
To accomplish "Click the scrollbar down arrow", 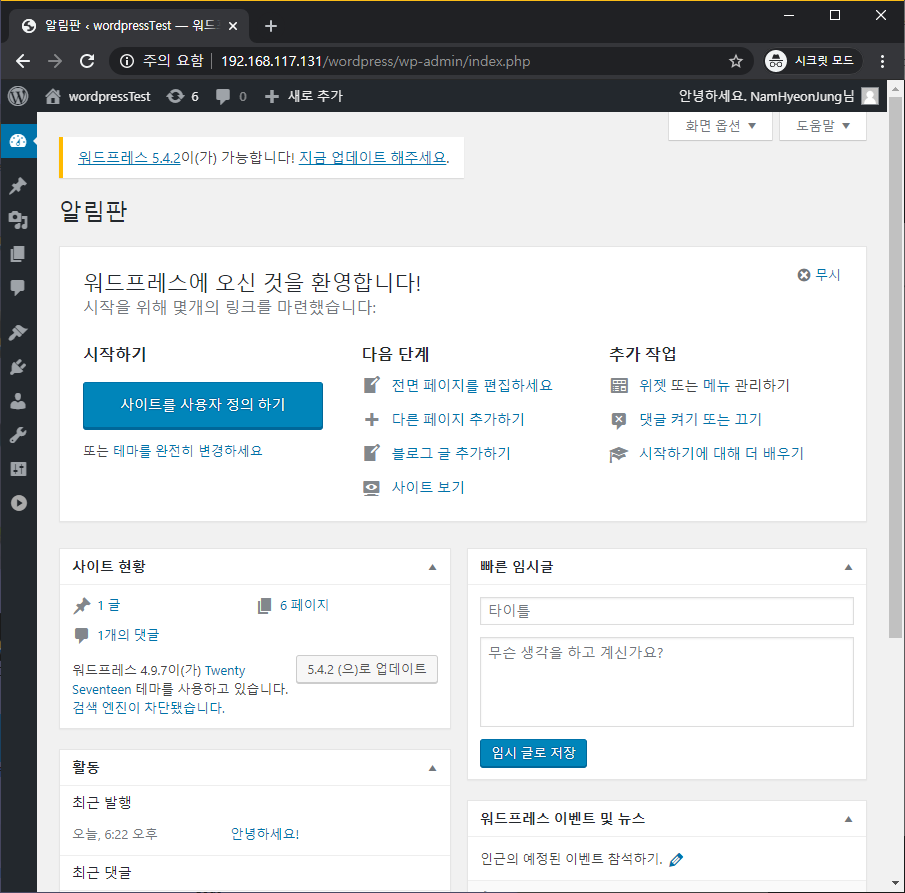I will pos(895,884).
